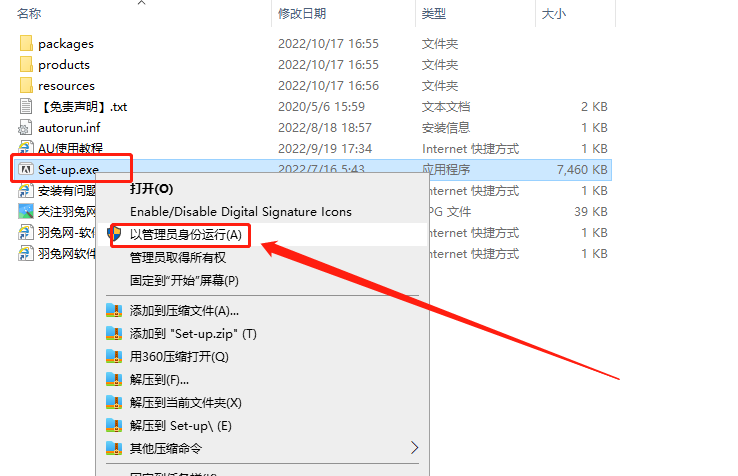This screenshot has height=476, width=738.
Task: Click the shield icon beside 以管理员身份运行
Action: (114, 234)
